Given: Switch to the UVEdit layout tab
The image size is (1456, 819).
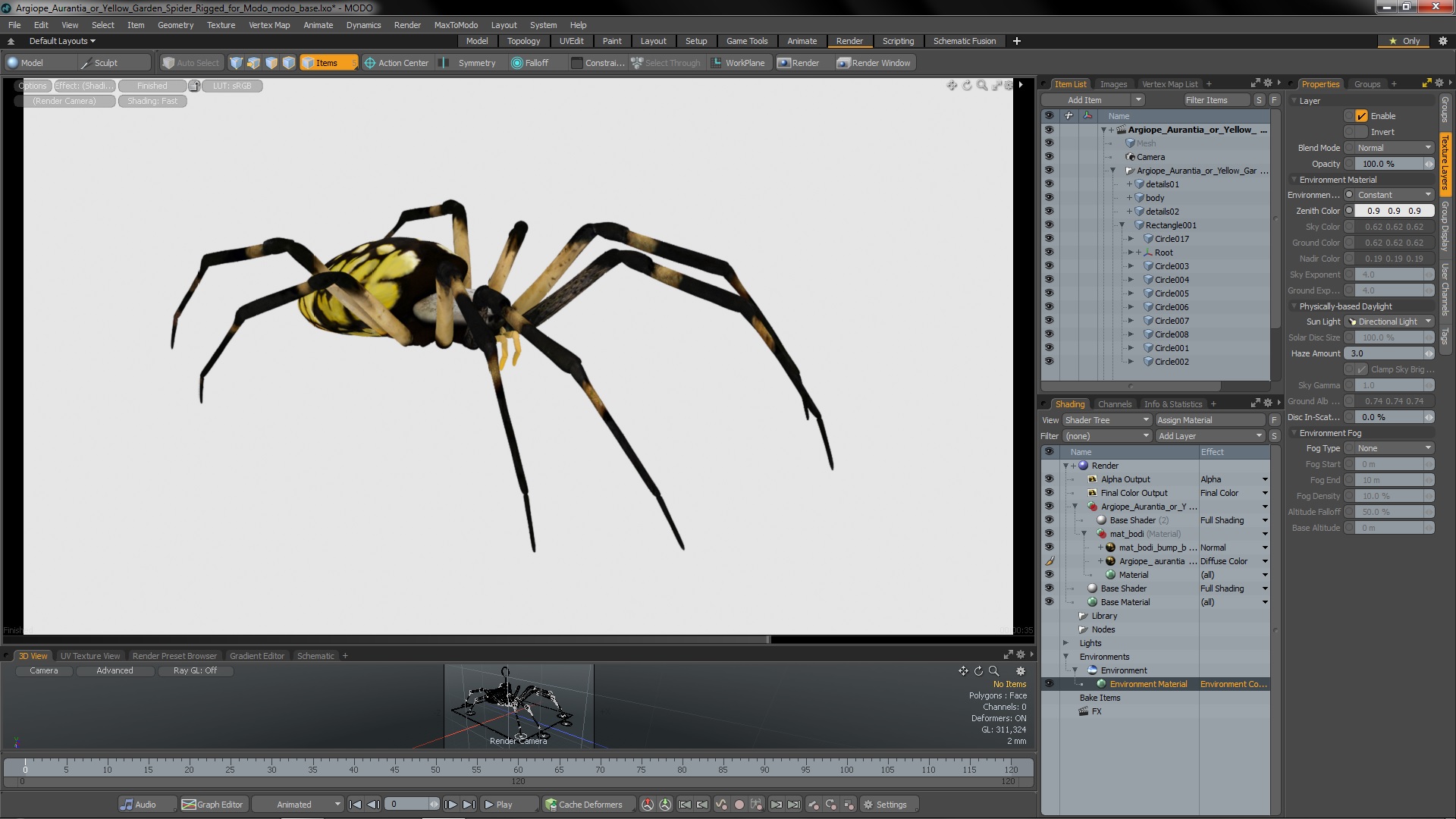Looking at the screenshot, I should pyautogui.click(x=571, y=41).
